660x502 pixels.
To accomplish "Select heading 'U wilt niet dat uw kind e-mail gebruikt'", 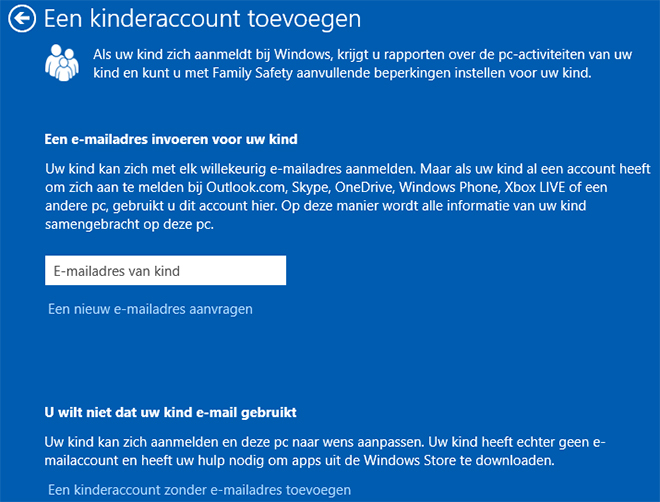I will [170, 412].
